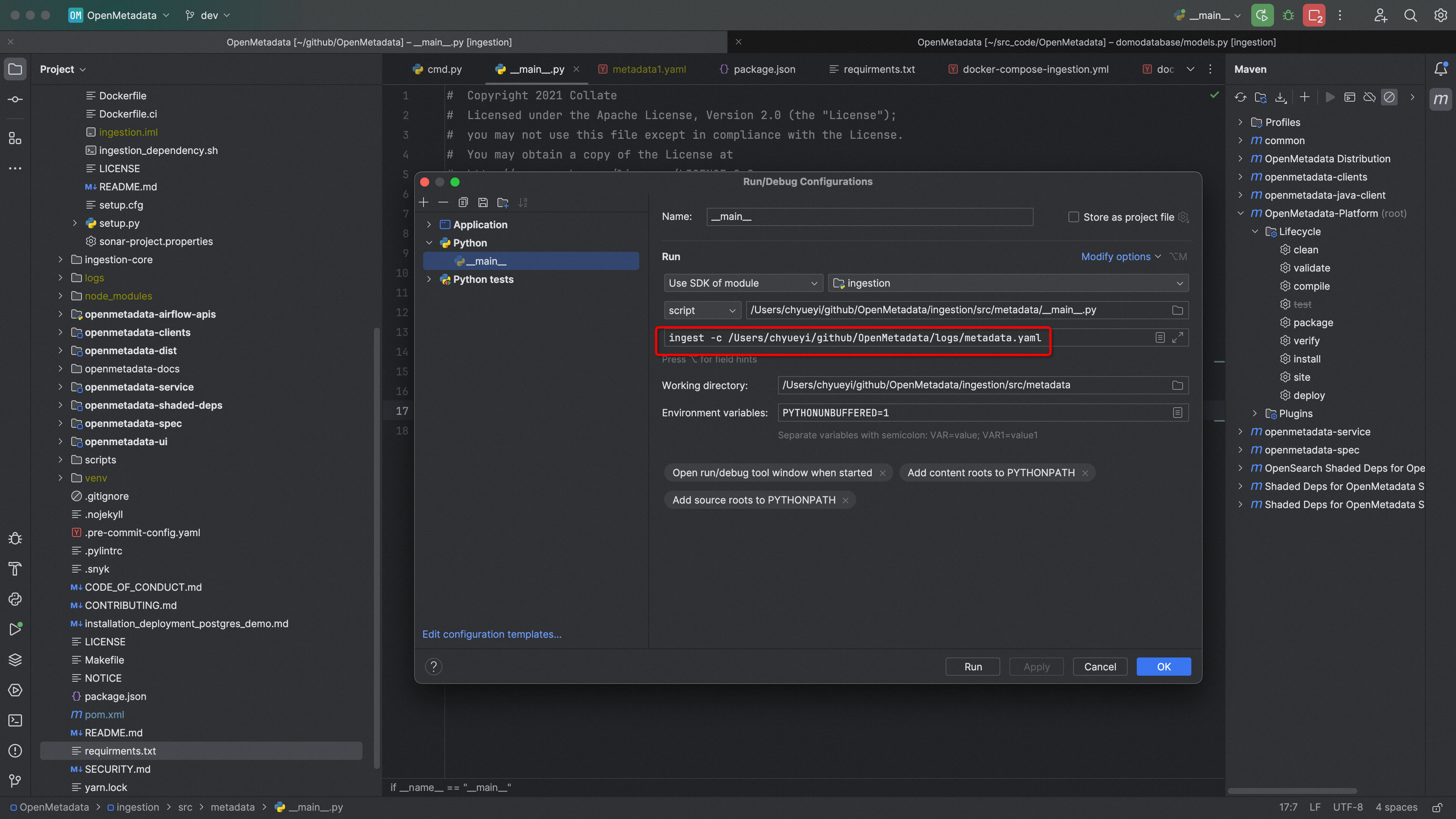Click the Maven panel horizontal scrollbar
1456x819 pixels.
pos(1292,791)
